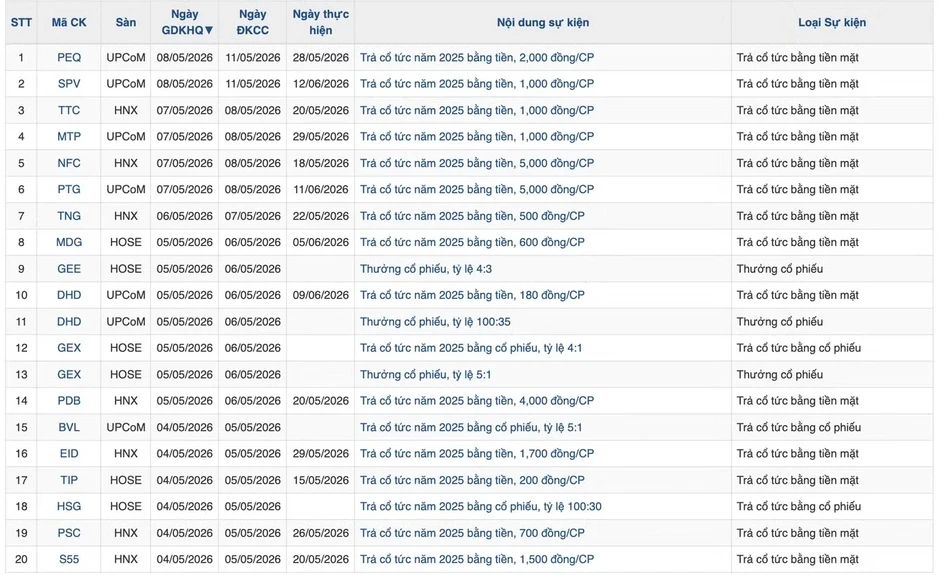Screen dimensions: 939x575
Task: View the NFC 5,000 đồng/CP dividend event
Action: pyautogui.click(x=477, y=163)
